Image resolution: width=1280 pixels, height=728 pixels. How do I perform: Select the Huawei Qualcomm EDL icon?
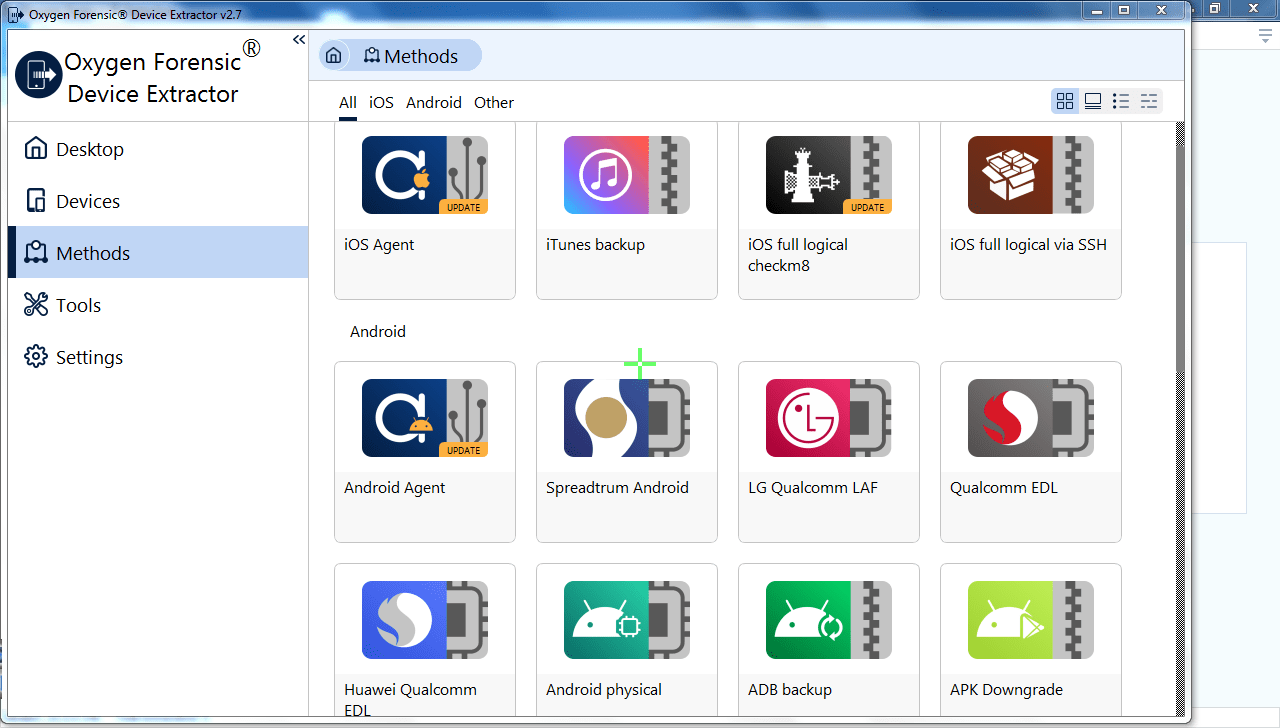(x=425, y=620)
